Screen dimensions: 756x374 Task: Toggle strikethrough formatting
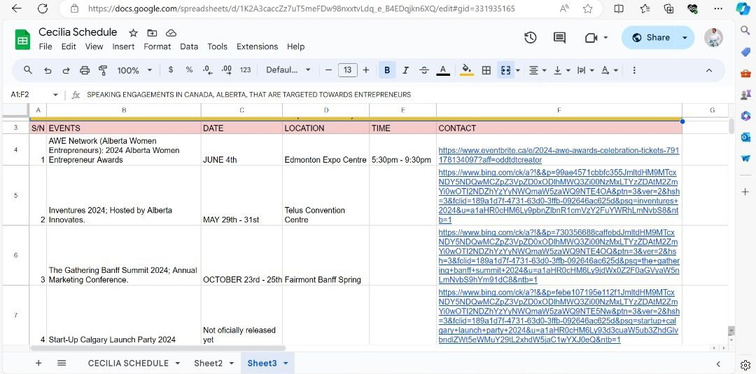pos(424,70)
